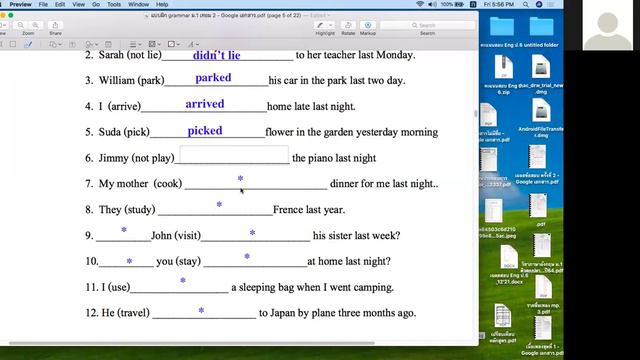
Task: Open the Shapes markup dropdown
Action: (55, 44)
